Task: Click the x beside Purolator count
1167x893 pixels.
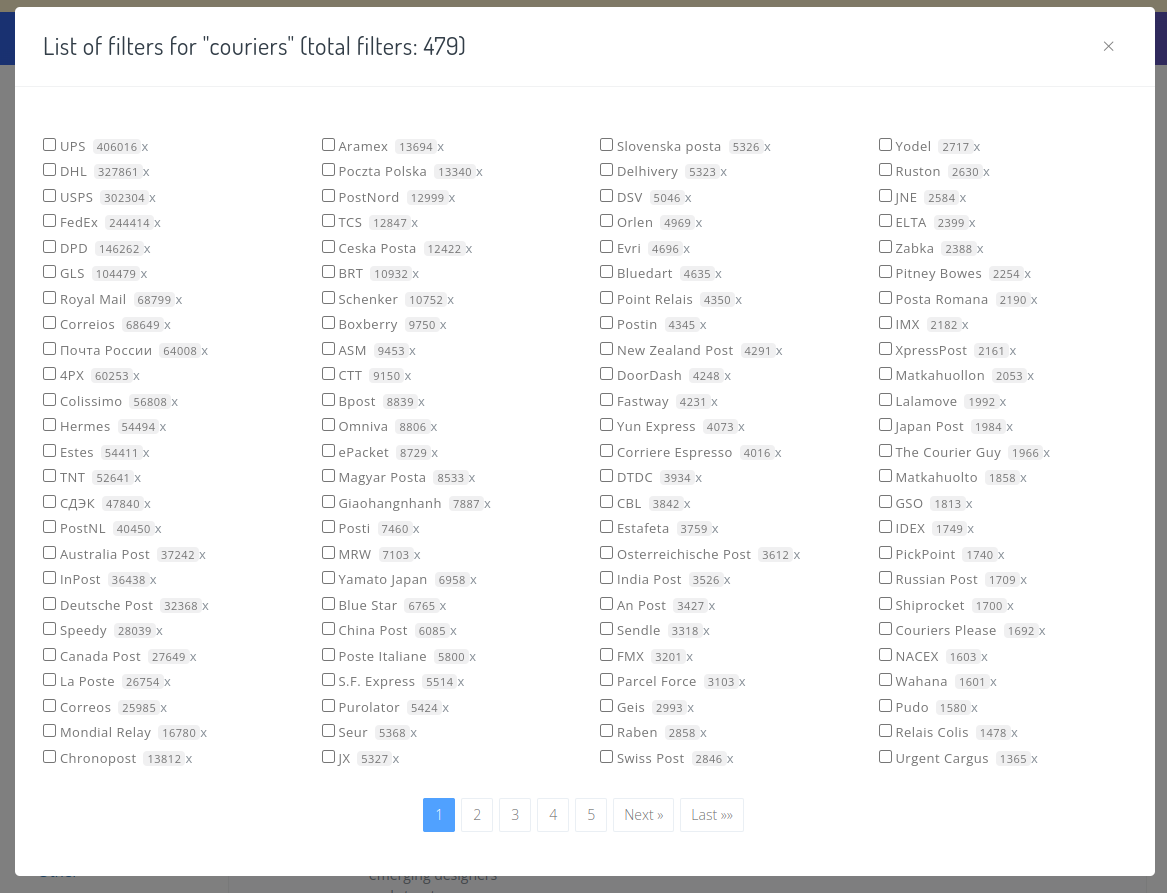Action: pyautogui.click(x=446, y=708)
